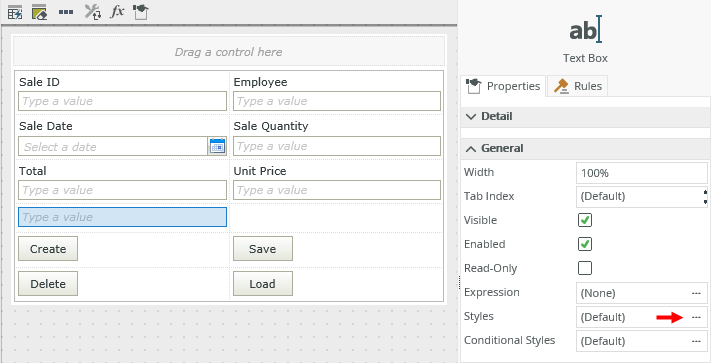Open Conditional Styles ellipsis button

[696, 341]
